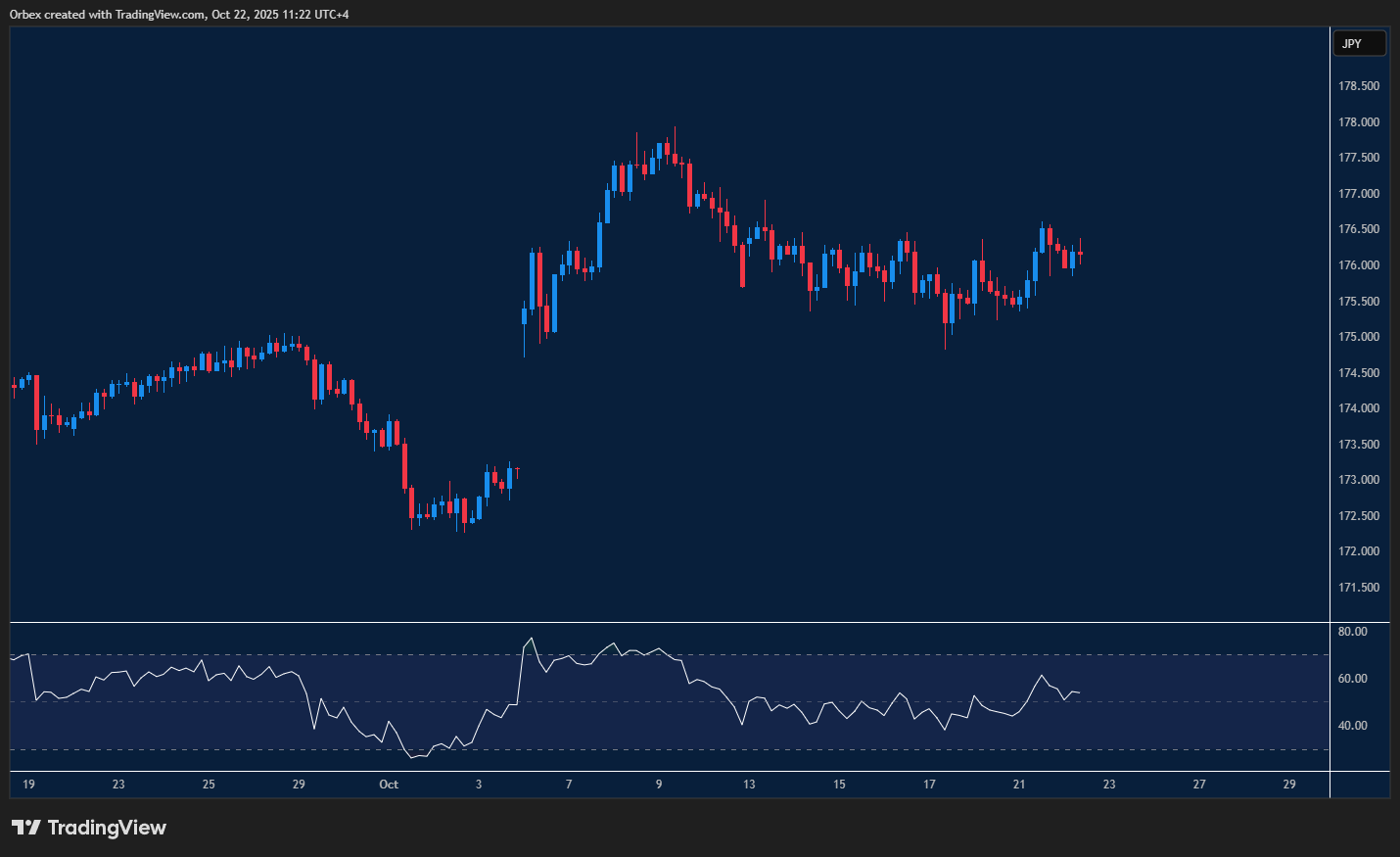Click the 178.000 price level label
1400x857 pixels.
click(1357, 121)
